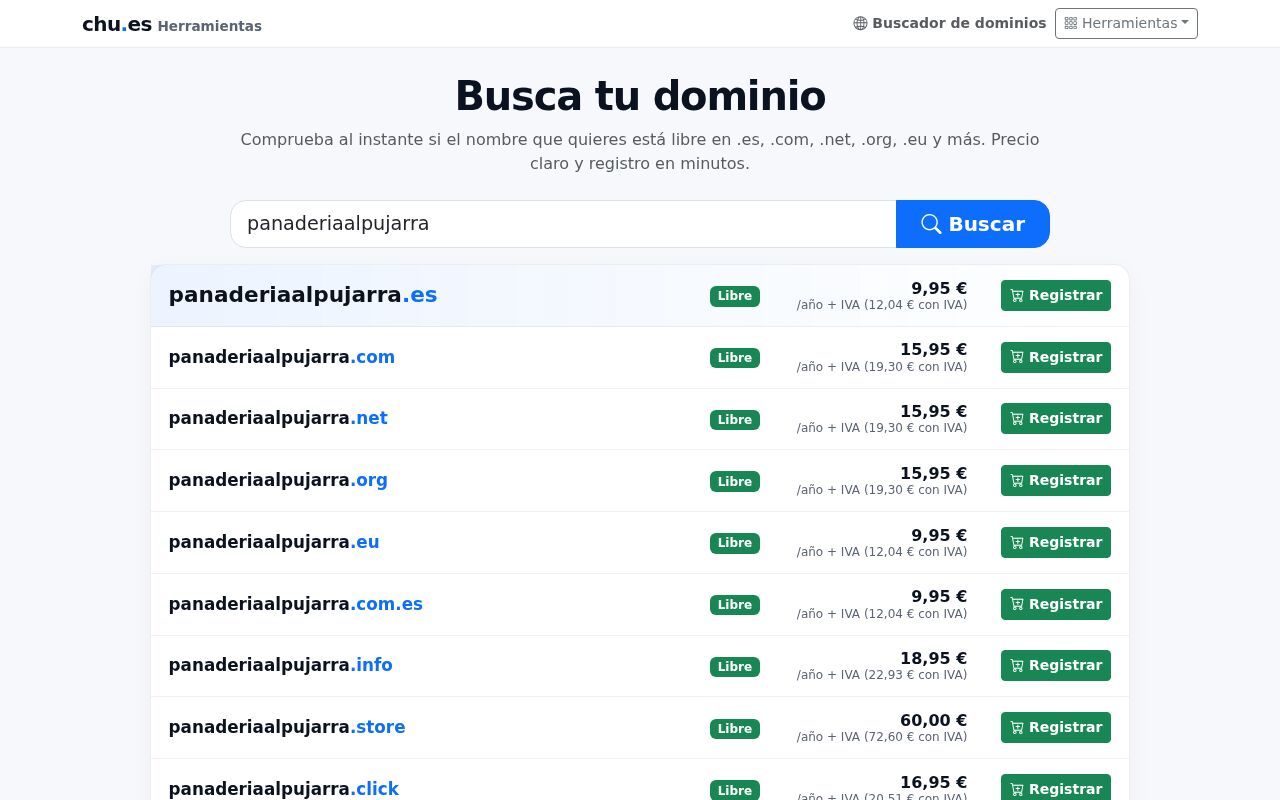
Task: Open the Buscador de dominios link
Action: (x=950, y=23)
